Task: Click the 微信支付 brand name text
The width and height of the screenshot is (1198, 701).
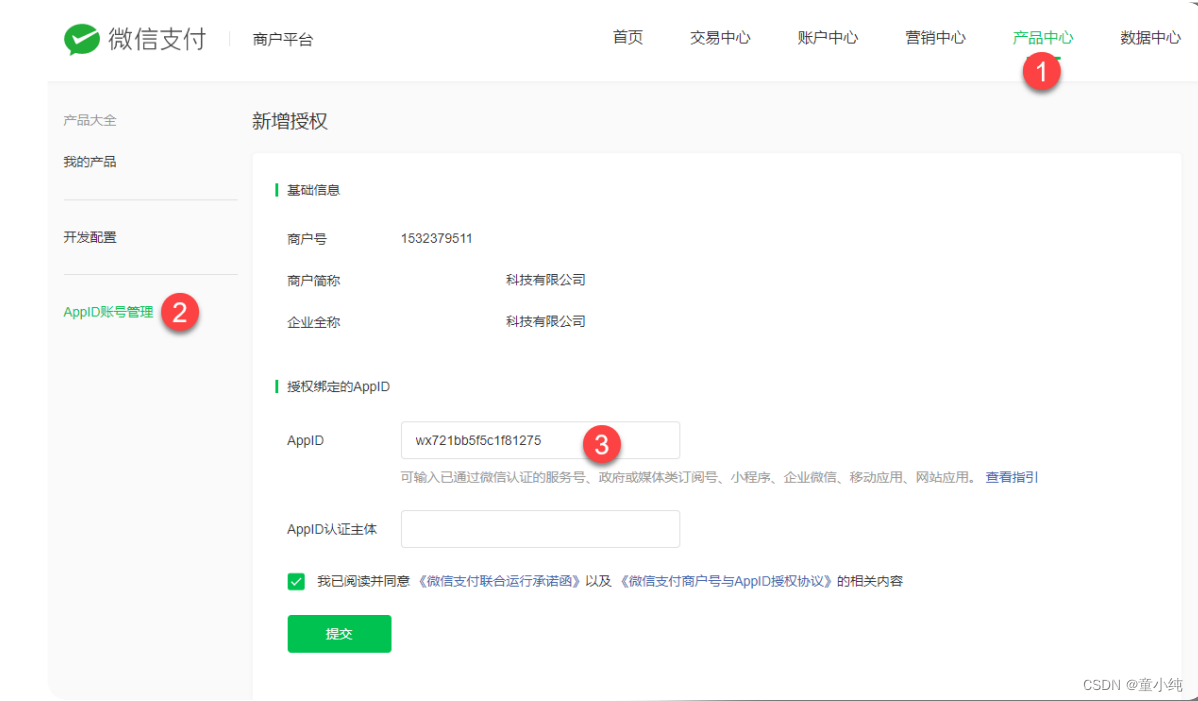Action: 157,39
